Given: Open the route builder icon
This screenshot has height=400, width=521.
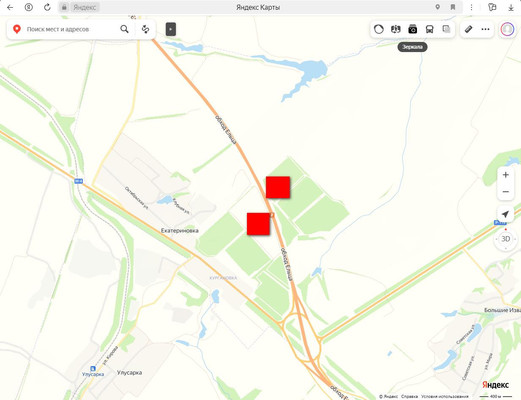Looking at the screenshot, I should (145, 29).
